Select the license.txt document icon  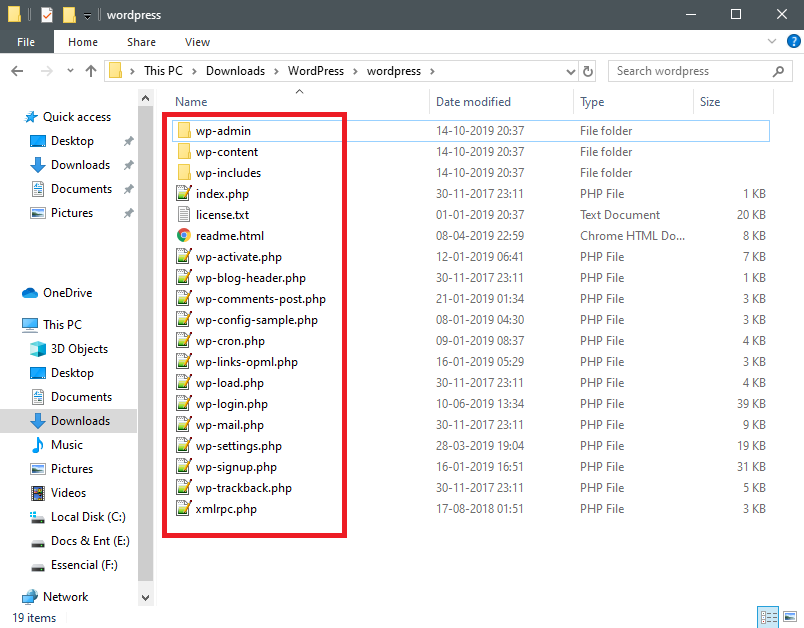coord(184,215)
